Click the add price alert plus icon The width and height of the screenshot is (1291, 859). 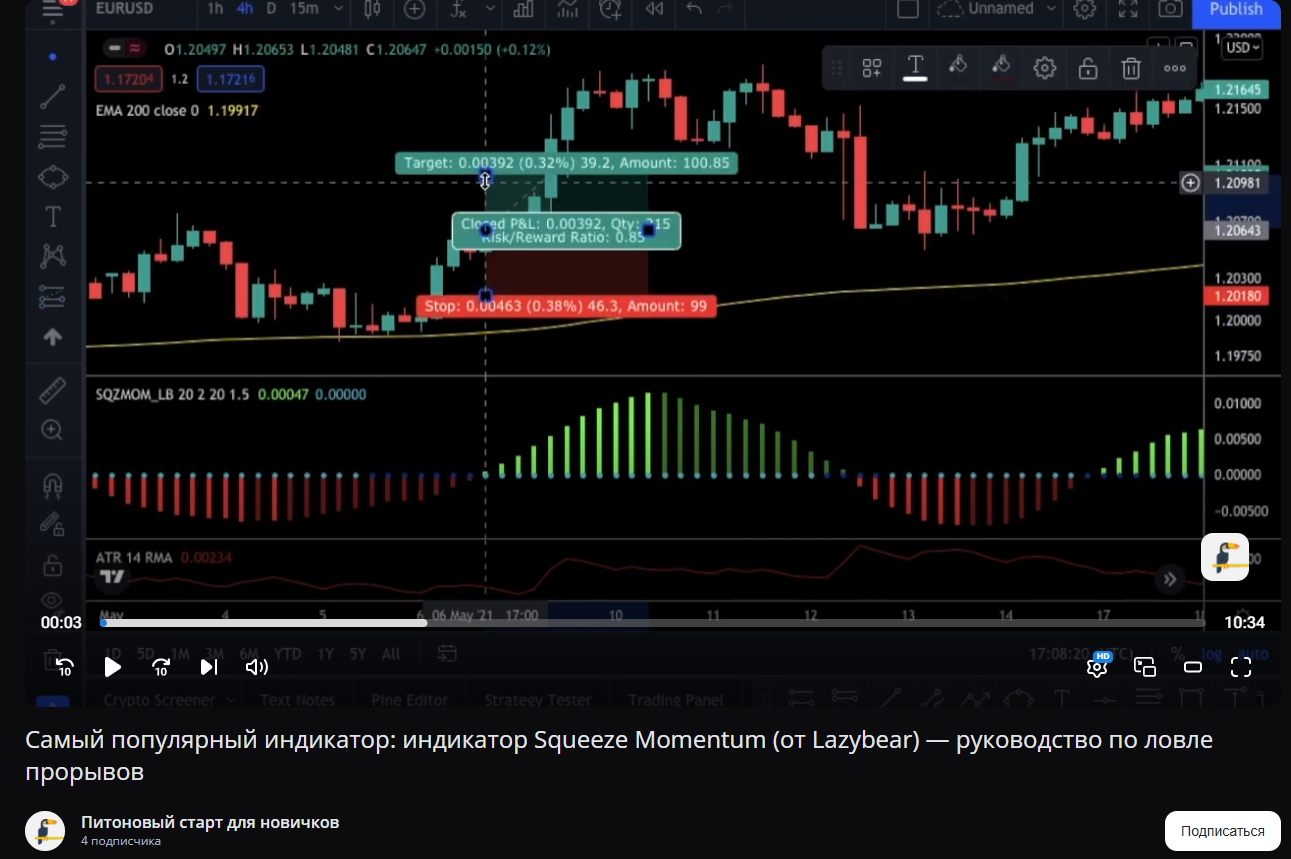pos(1191,183)
